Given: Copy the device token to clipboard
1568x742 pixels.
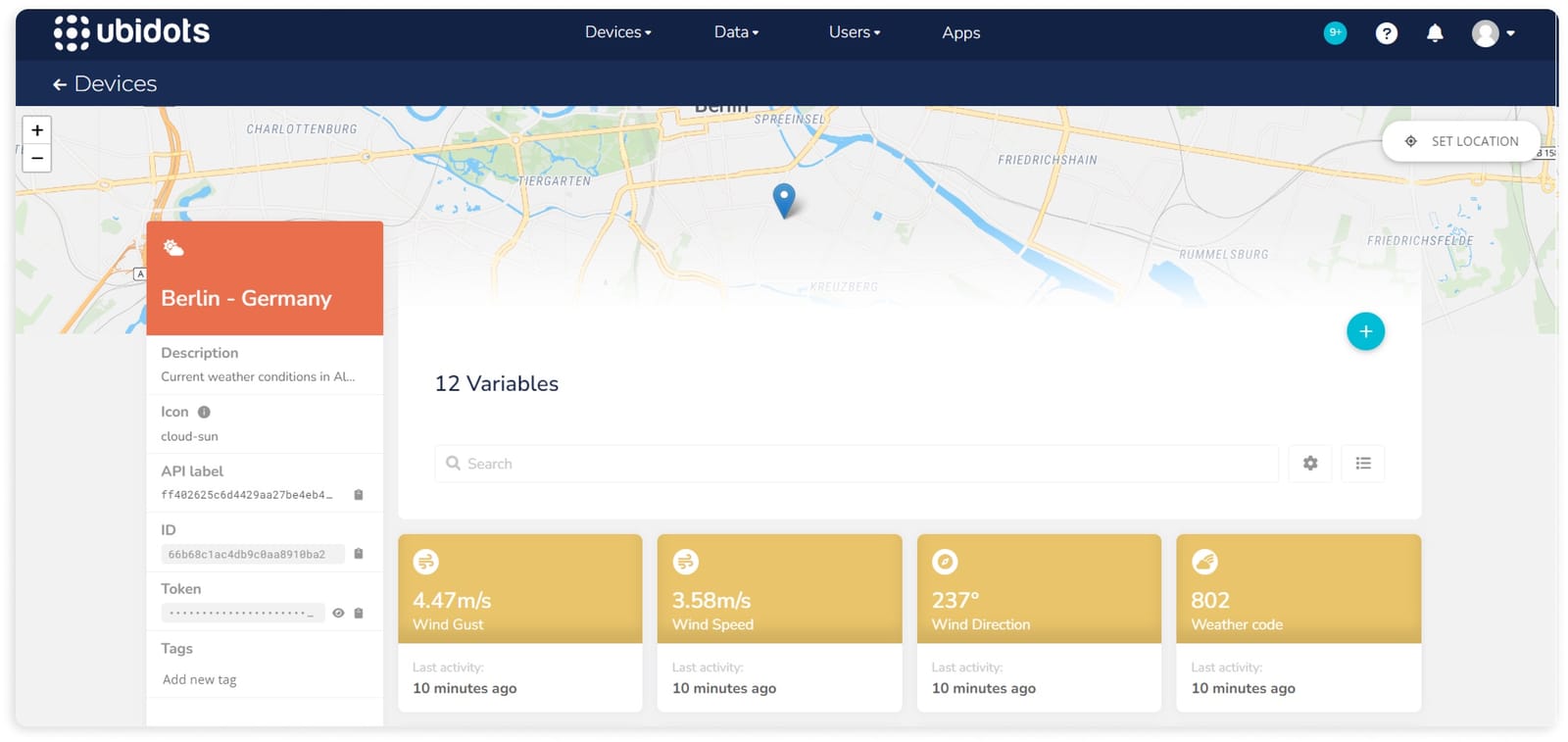Looking at the screenshot, I should pyautogui.click(x=359, y=614).
